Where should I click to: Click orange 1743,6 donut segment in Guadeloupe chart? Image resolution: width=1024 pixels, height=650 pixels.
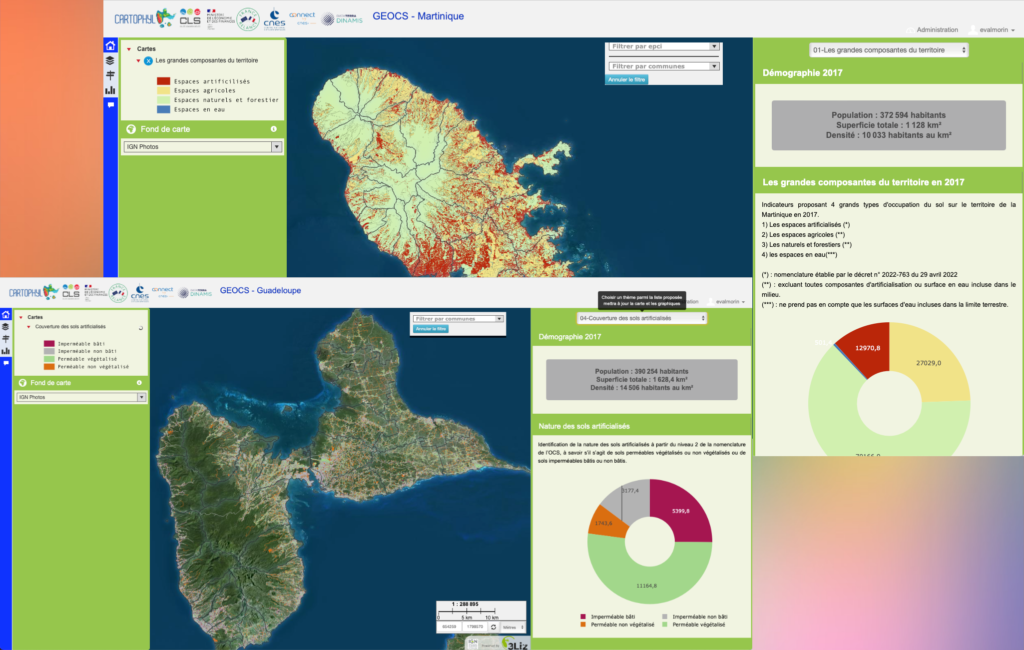605,523
